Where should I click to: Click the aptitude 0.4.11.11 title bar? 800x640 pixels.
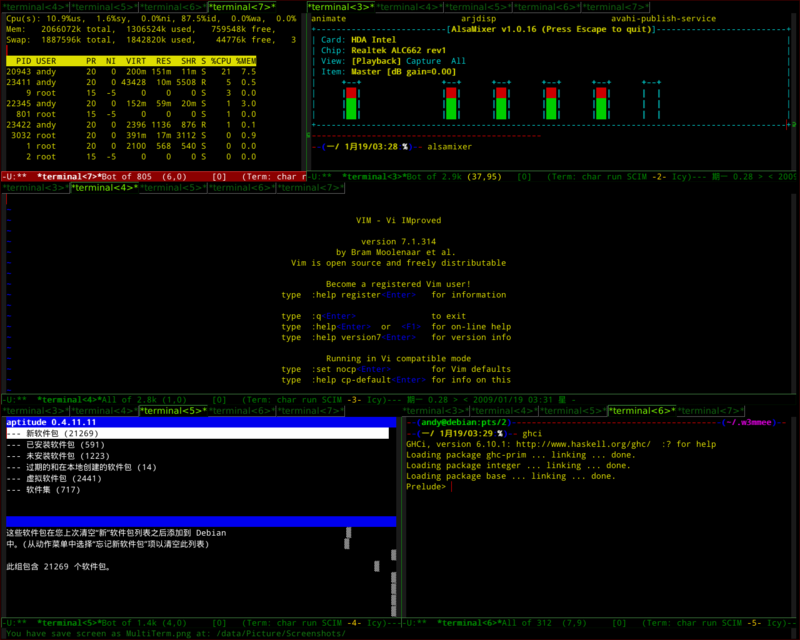pos(201,422)
